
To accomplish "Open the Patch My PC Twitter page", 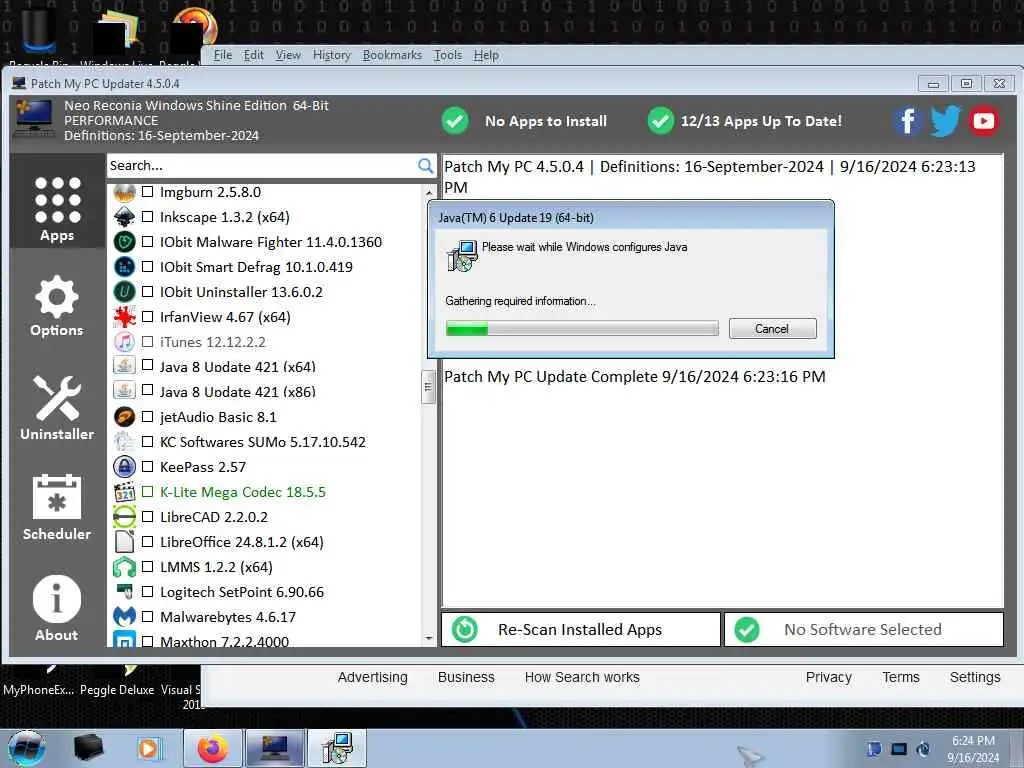I will [945, 121].
